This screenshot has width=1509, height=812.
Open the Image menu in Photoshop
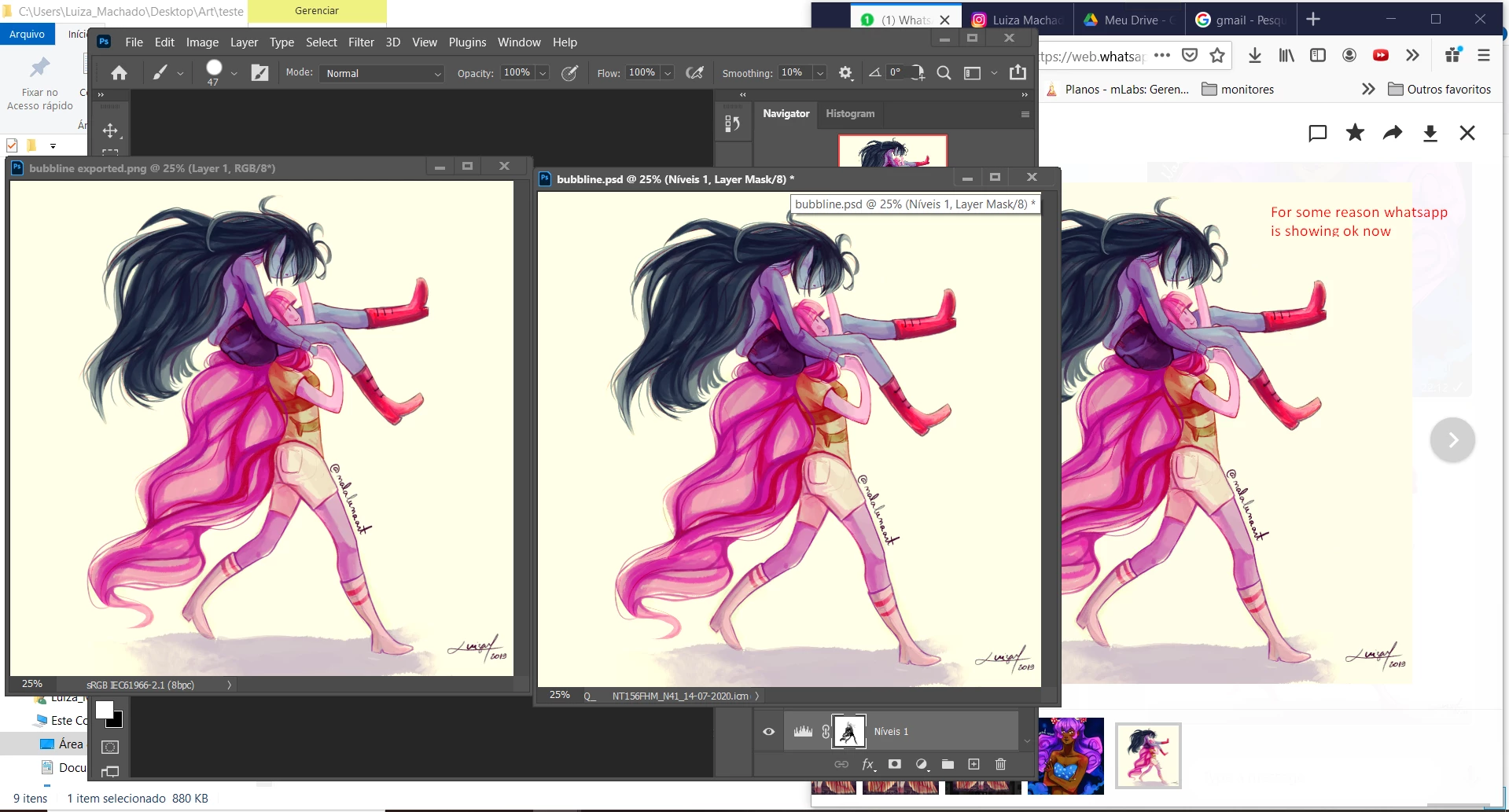tap(202, 42)
